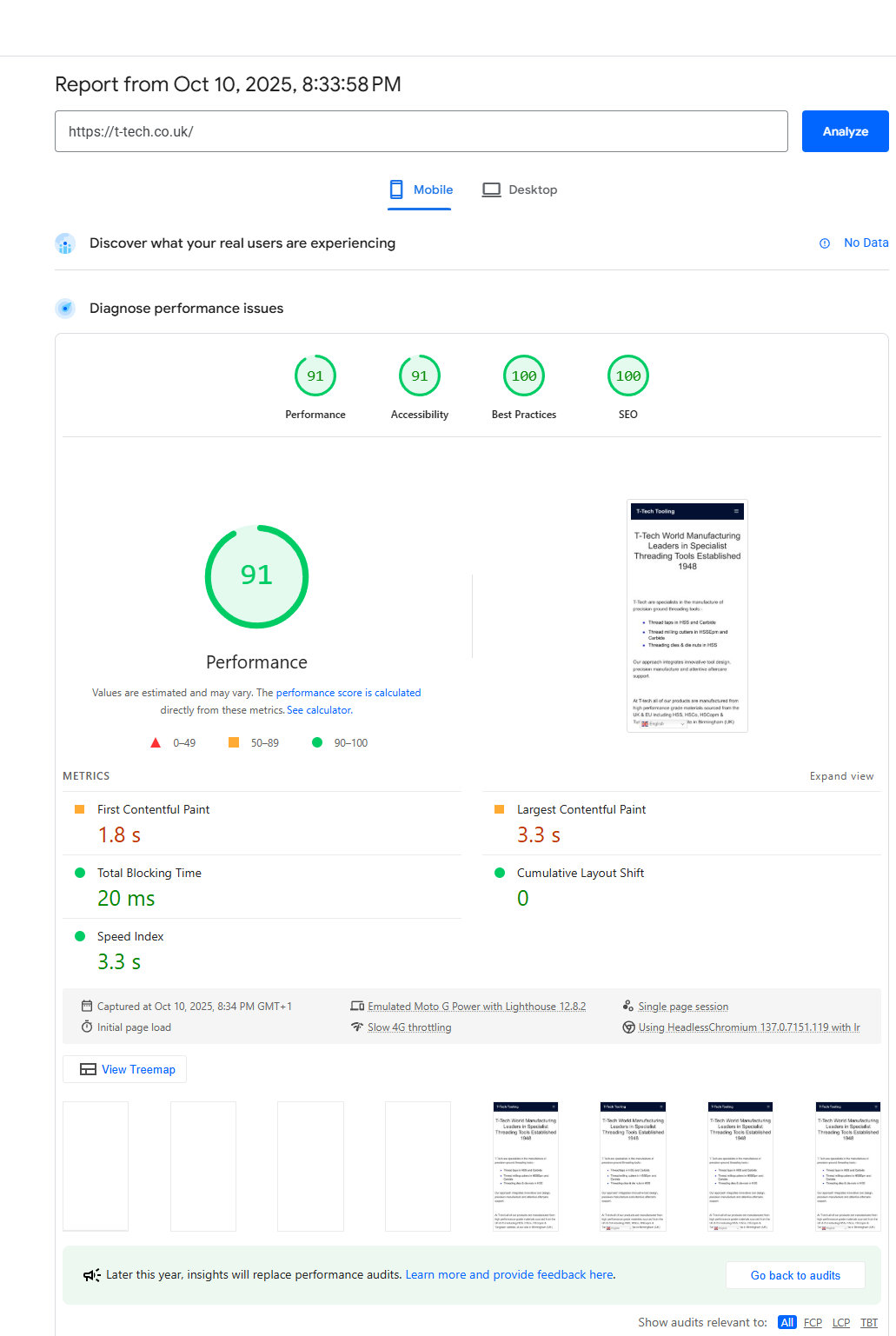Screen dimensions: 896x1336
Task: Switch to the Desktop tab
Action: coord(520,189)
